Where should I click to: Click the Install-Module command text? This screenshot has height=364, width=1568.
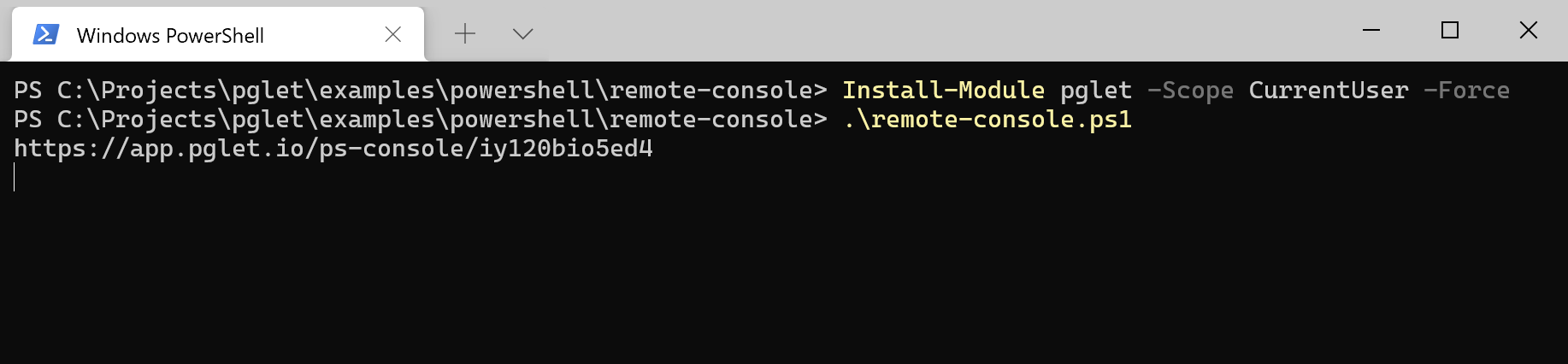click(x=943, y=91)
